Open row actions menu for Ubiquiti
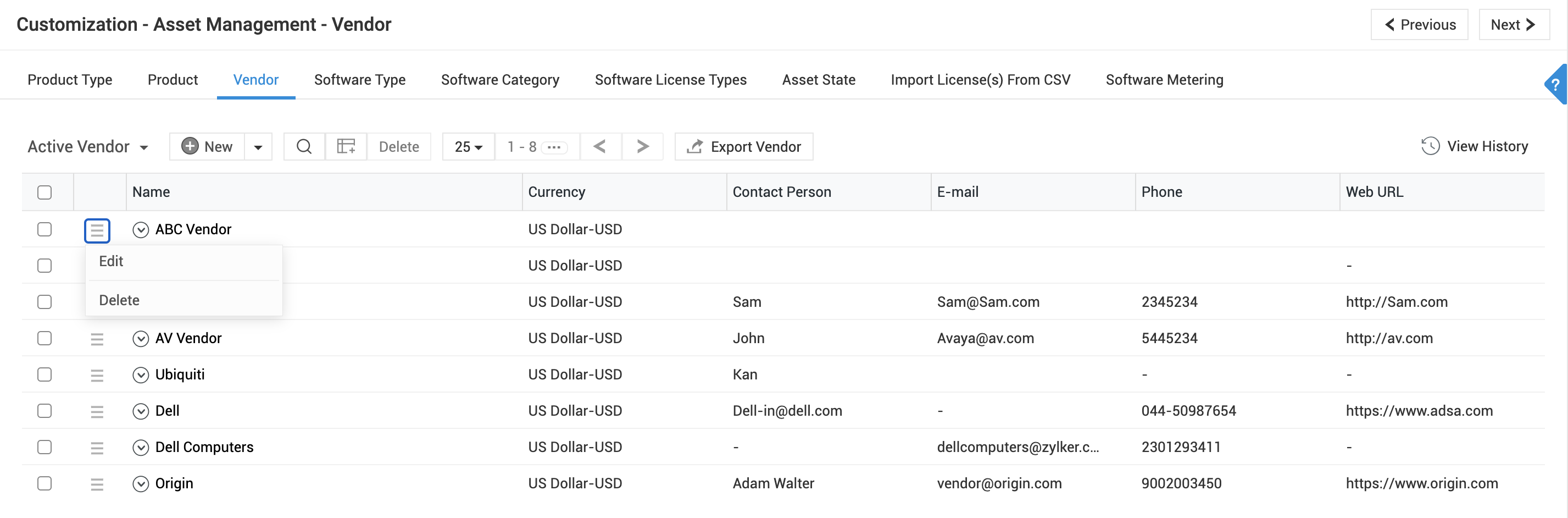The height and width of the screenshot is (518, 1568). [97, 376]
